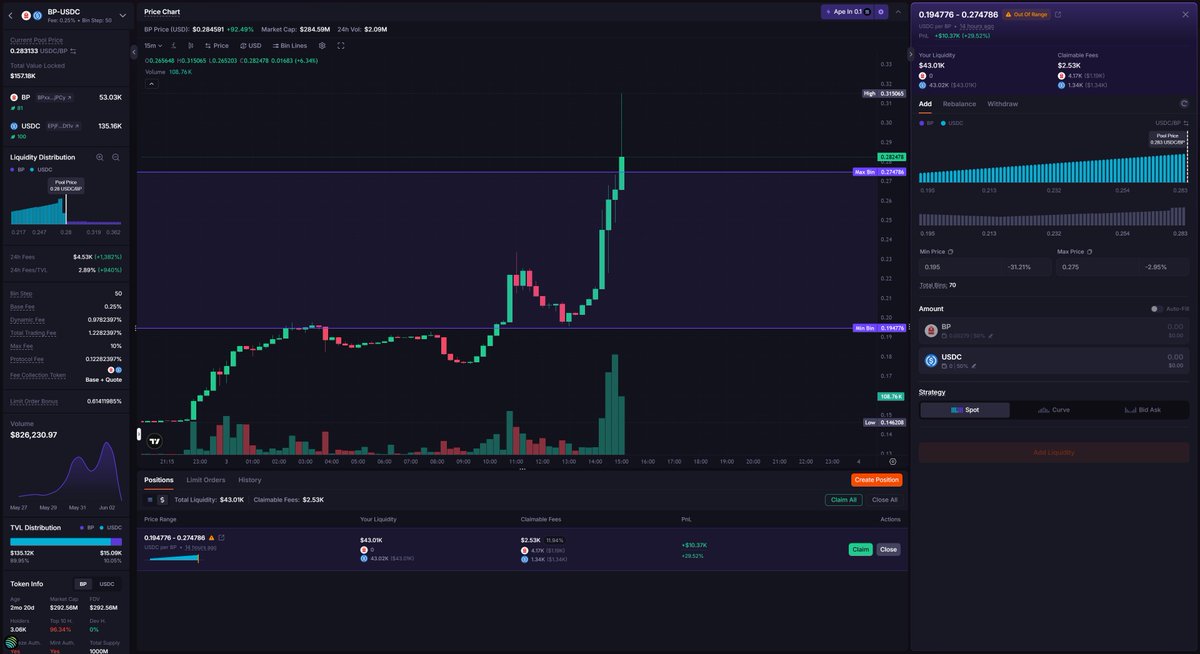
Task: Click the out-of-range warning icon in position row
Action: point(211,538)
